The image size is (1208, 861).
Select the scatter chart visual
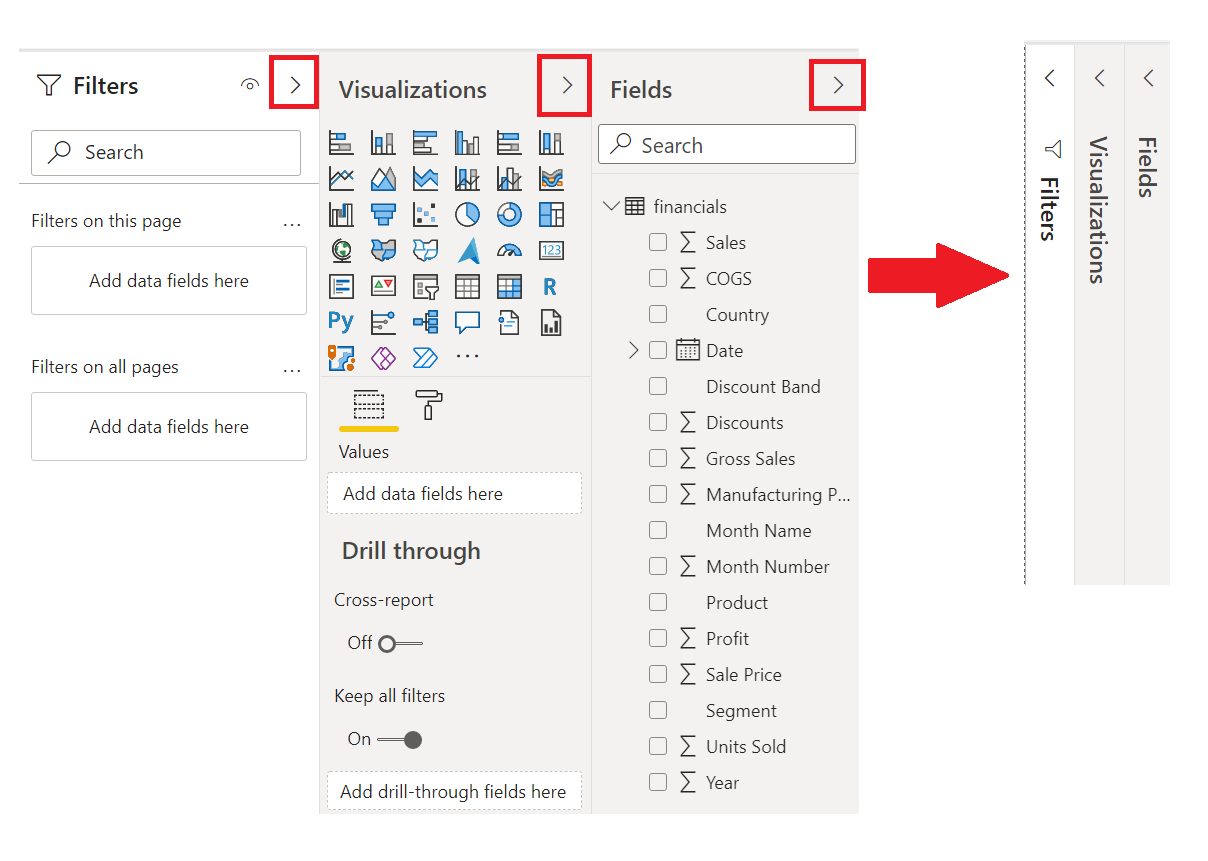point(425,215)
